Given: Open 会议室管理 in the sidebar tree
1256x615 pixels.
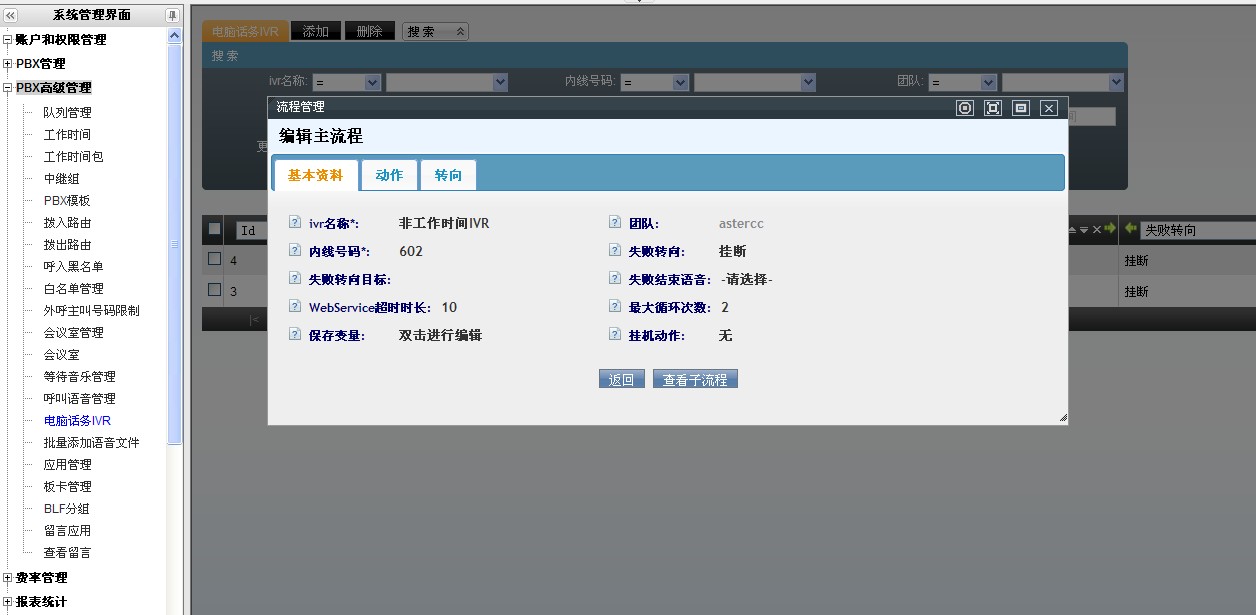Looking at the screenshot, I should pyautogui.click(x=73, y=333).
